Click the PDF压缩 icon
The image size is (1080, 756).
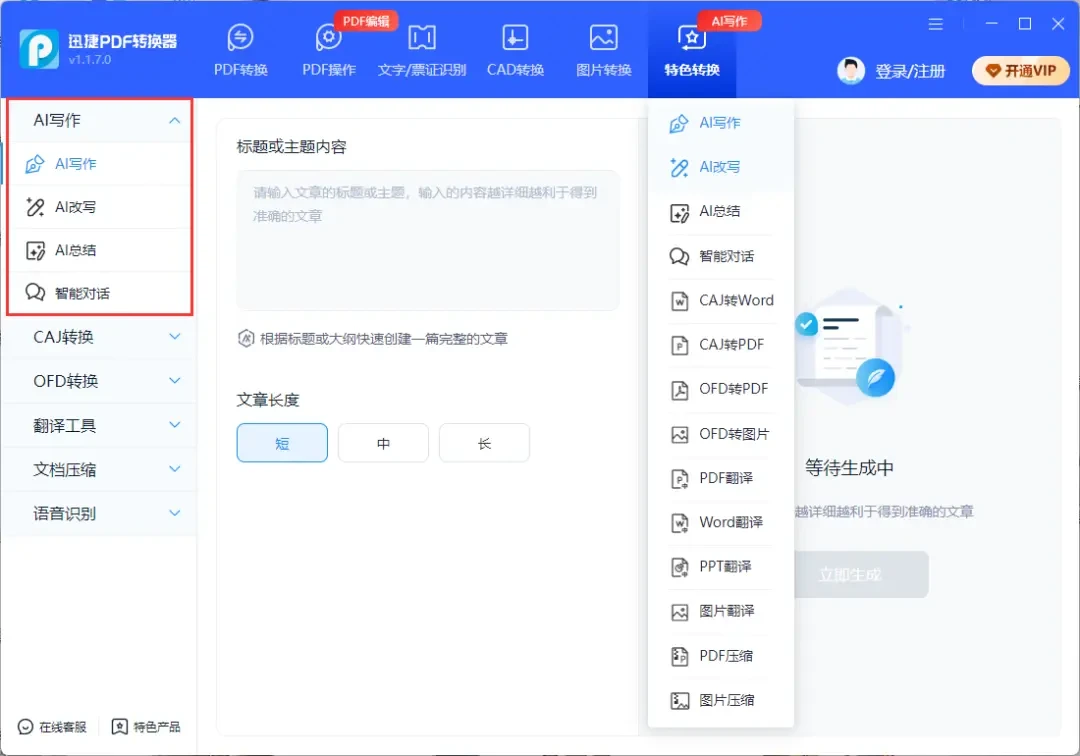point(679,656)
